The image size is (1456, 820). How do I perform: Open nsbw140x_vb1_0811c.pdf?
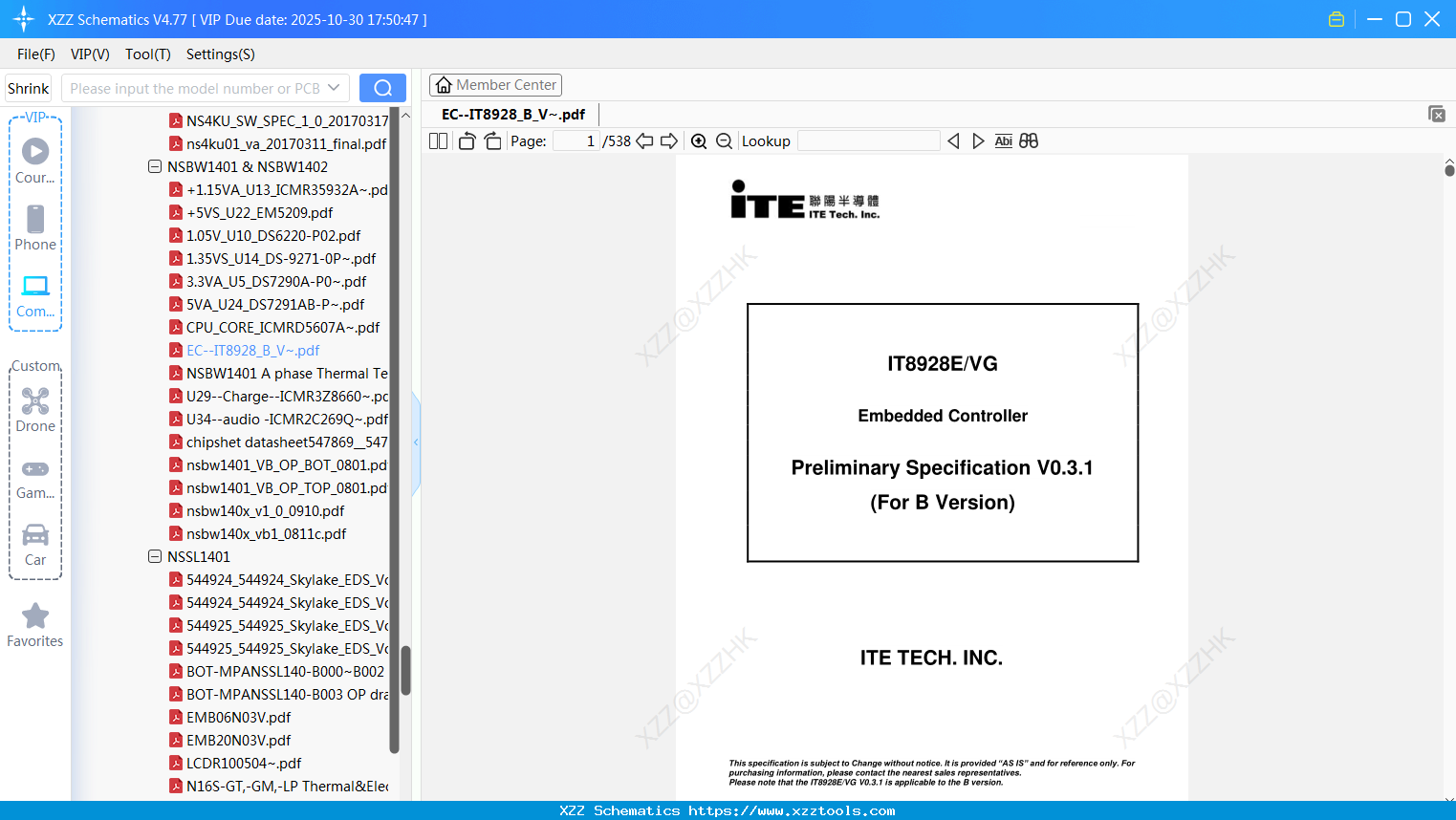tap(267, 533)
